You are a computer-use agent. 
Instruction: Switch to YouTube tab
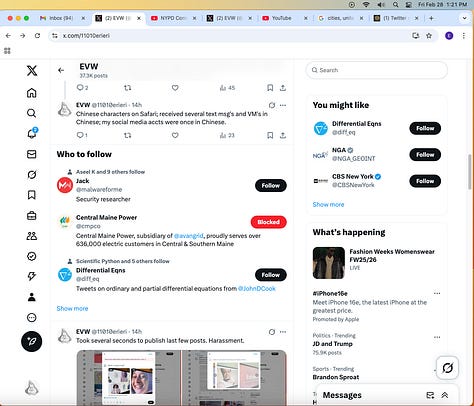point(284,18)
